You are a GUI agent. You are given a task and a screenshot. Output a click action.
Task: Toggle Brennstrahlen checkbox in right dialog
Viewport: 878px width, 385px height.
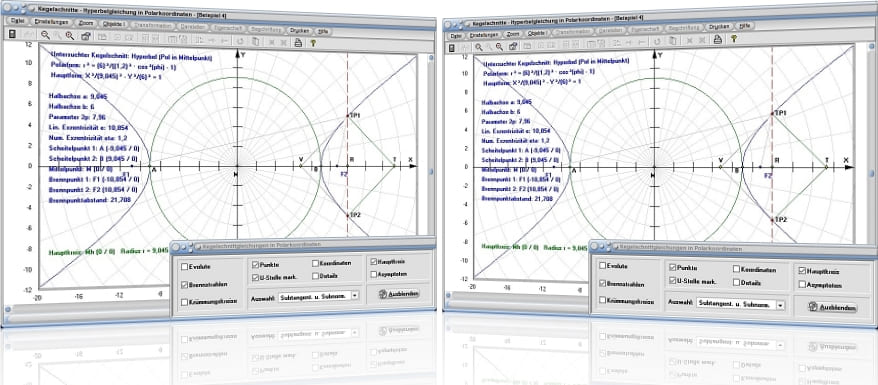point(602,283)
